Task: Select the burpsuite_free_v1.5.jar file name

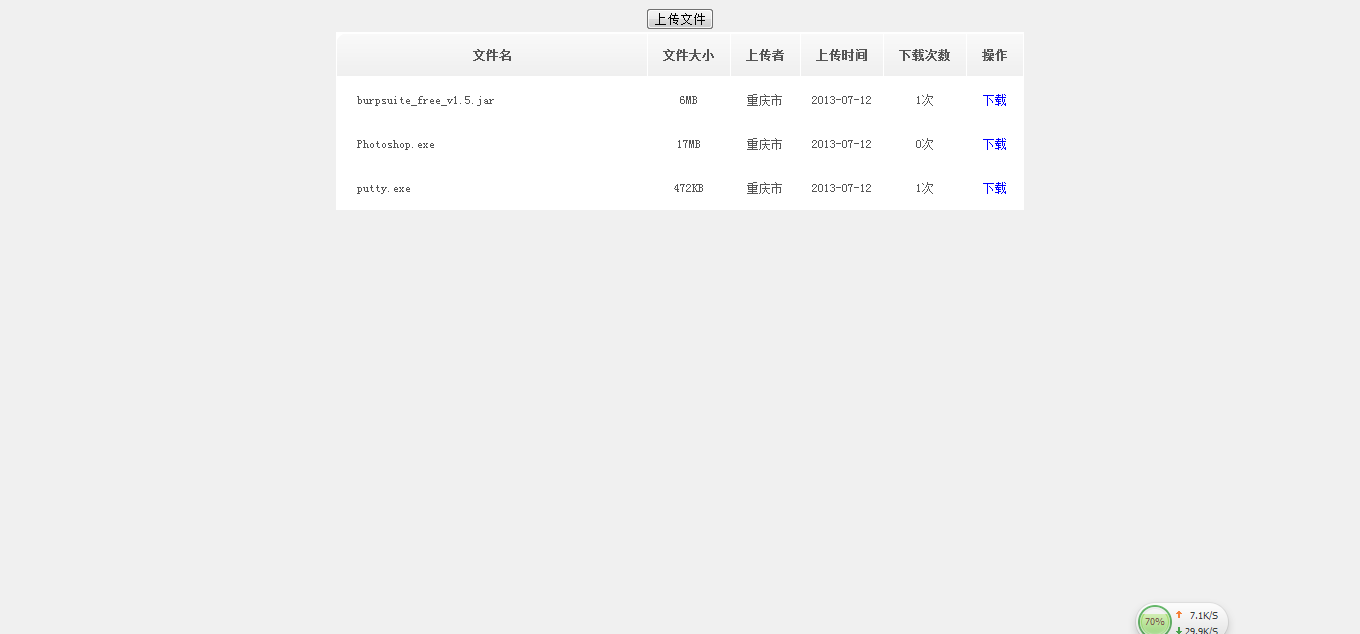Action: click(425, 101)
